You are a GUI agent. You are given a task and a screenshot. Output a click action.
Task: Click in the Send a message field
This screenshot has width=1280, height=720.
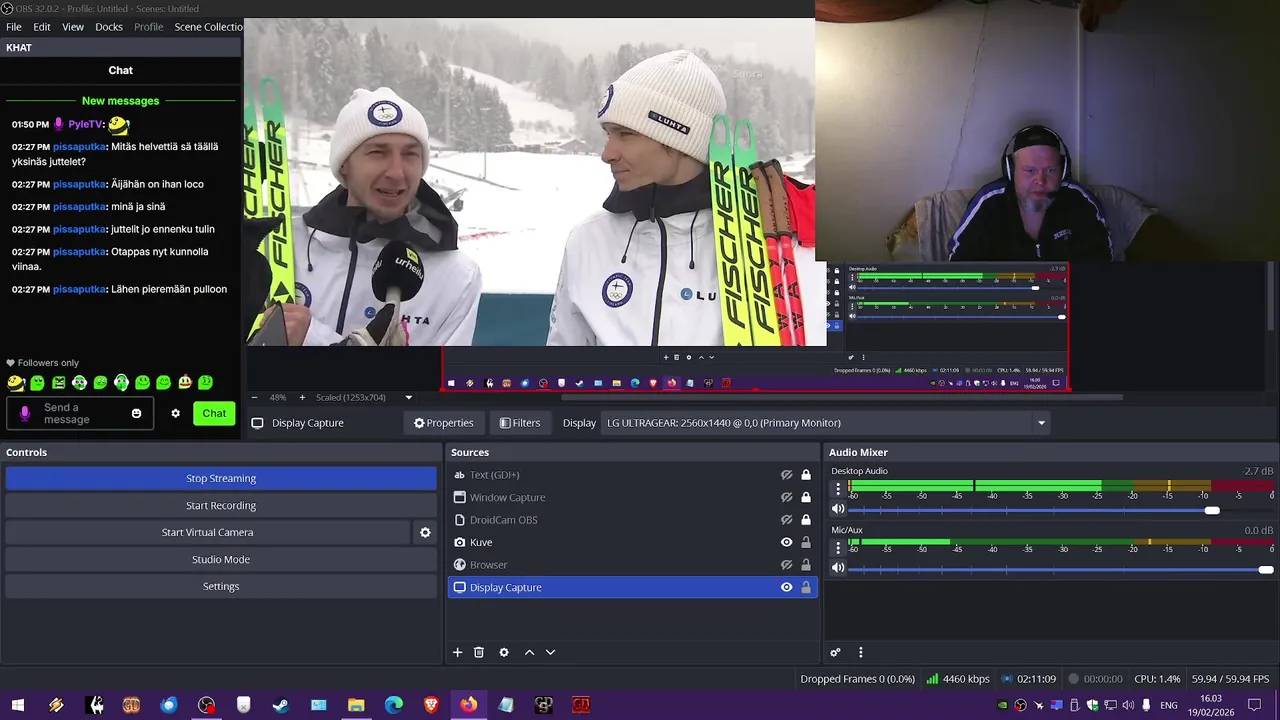pos(80,413)
